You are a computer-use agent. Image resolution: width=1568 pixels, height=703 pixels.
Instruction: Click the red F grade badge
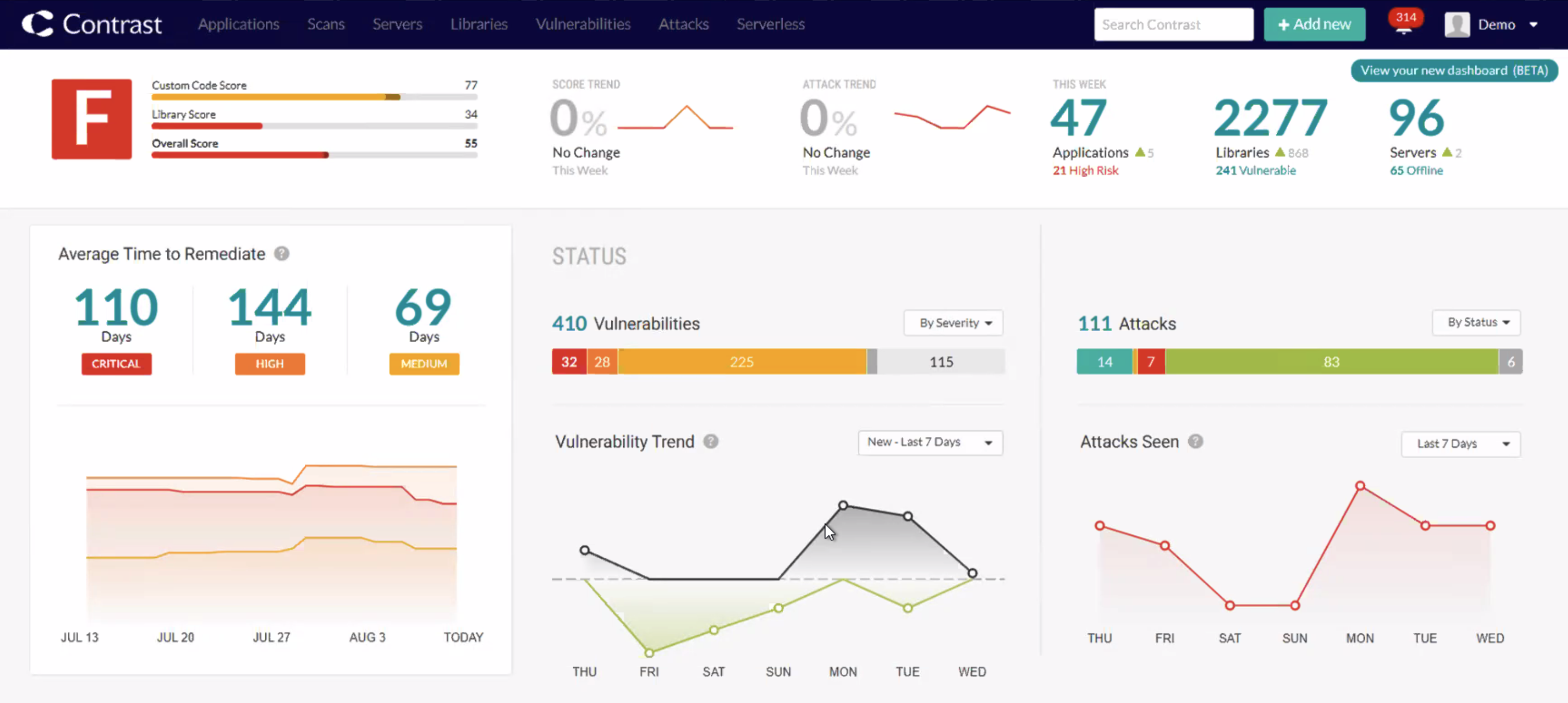(x=91, y=119)
